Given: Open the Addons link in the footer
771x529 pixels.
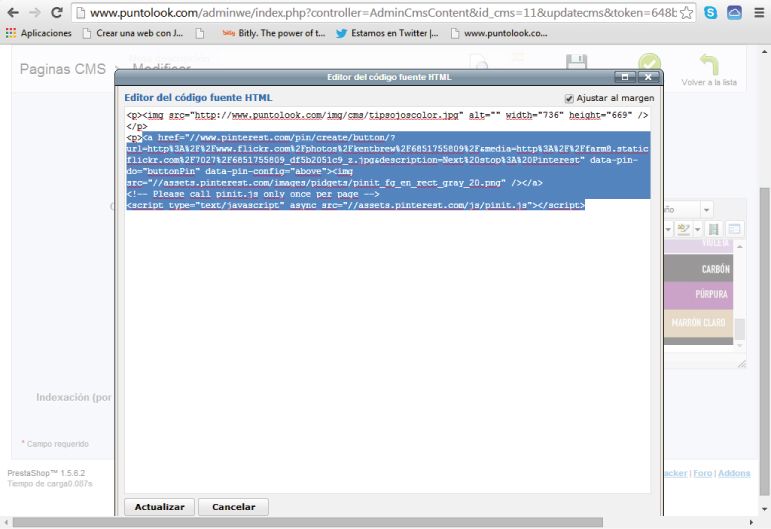Looking at the screenshot, I should point(734,473).
